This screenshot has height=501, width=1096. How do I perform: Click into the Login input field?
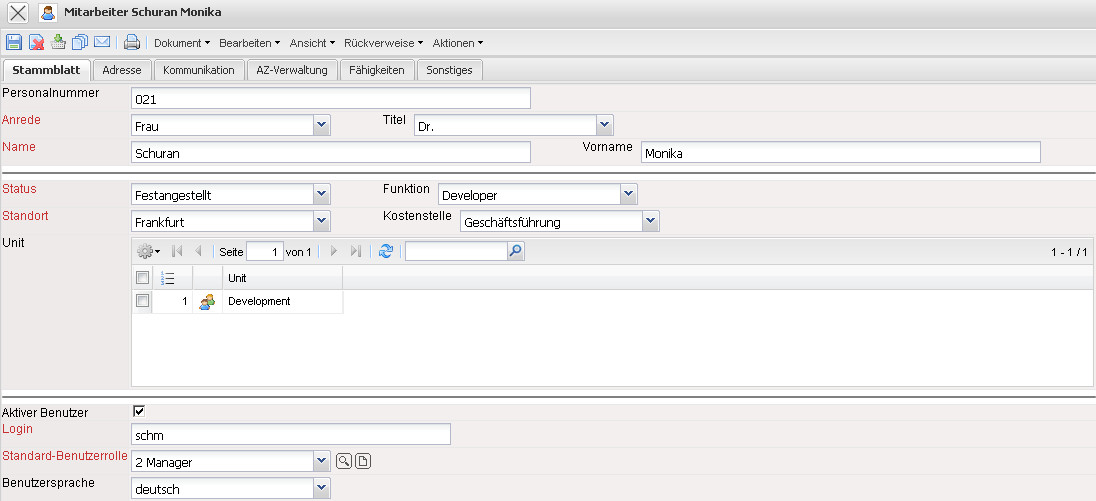tap(291, 435)
